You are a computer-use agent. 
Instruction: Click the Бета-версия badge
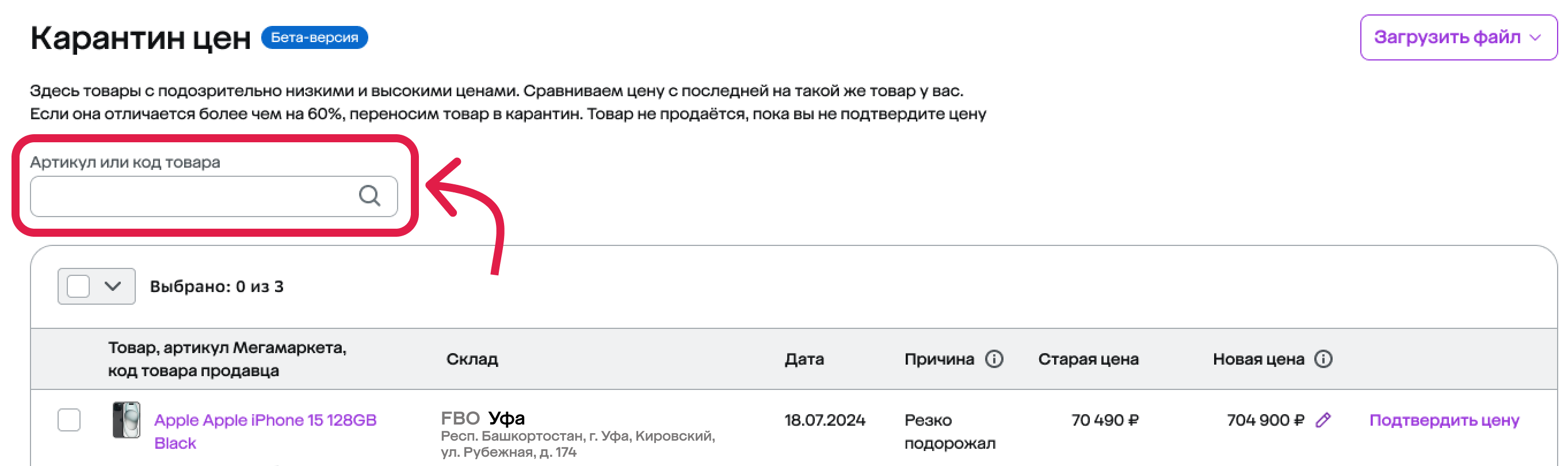pyautogui.click(x=314, y=37)
